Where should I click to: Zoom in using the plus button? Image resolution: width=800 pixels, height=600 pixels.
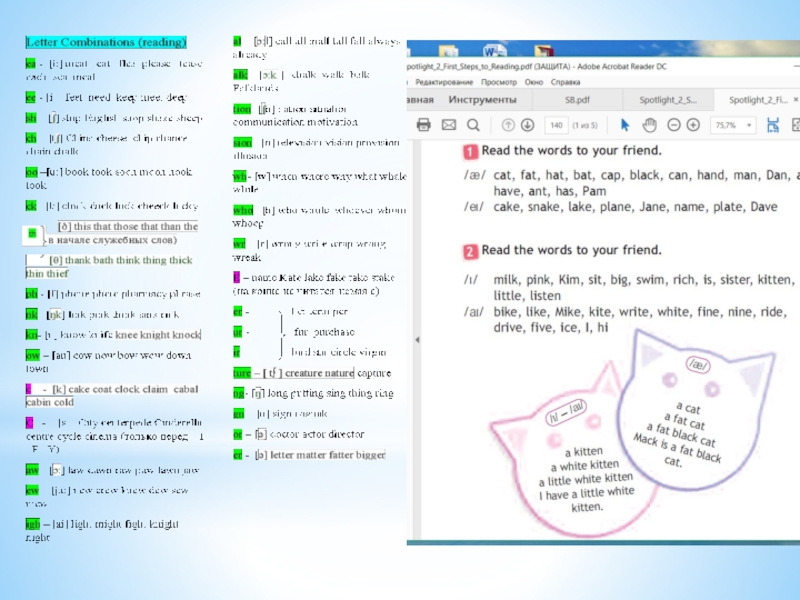693,125
